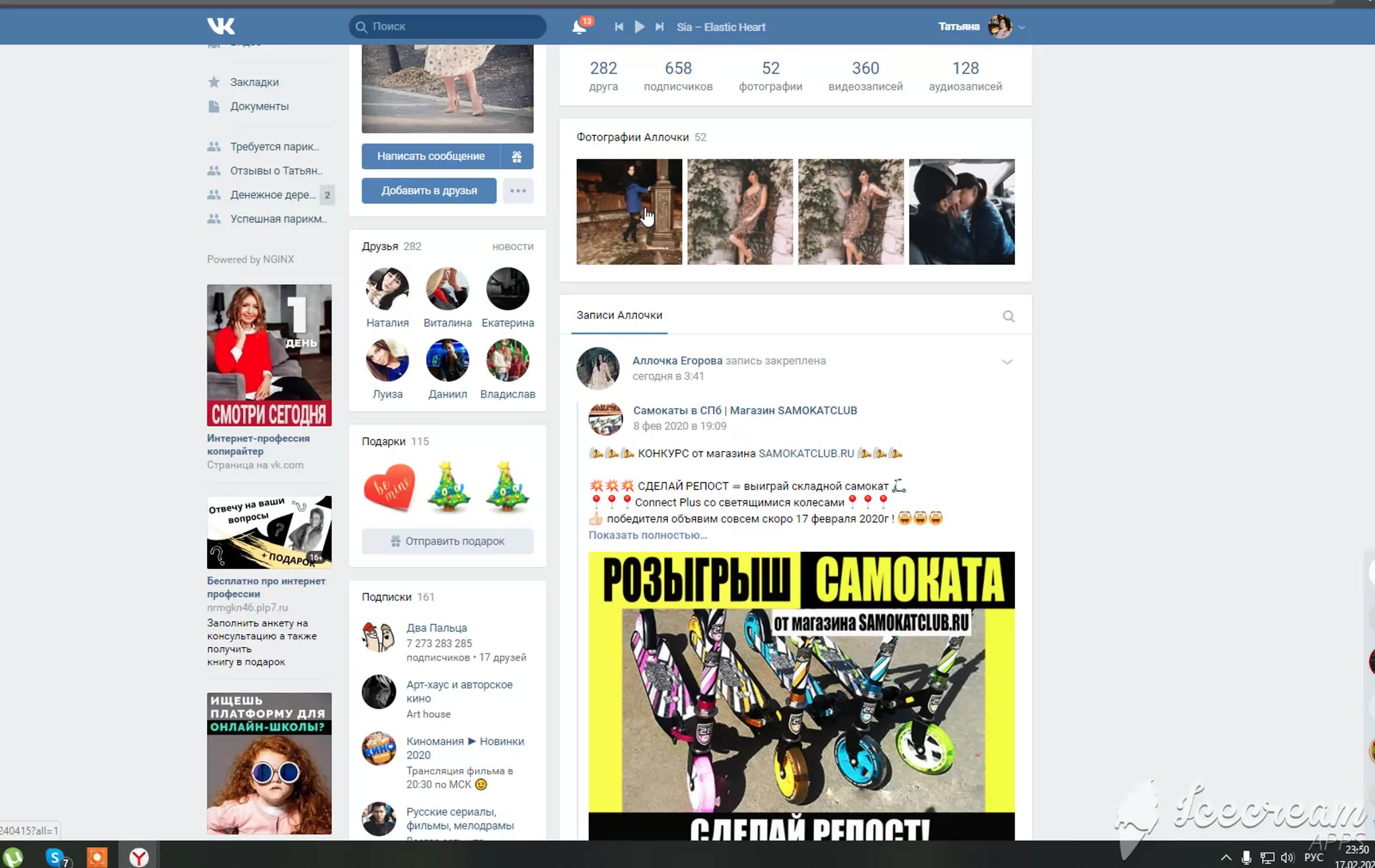
Task: Open the be mine heart gift
Action: 389,487
